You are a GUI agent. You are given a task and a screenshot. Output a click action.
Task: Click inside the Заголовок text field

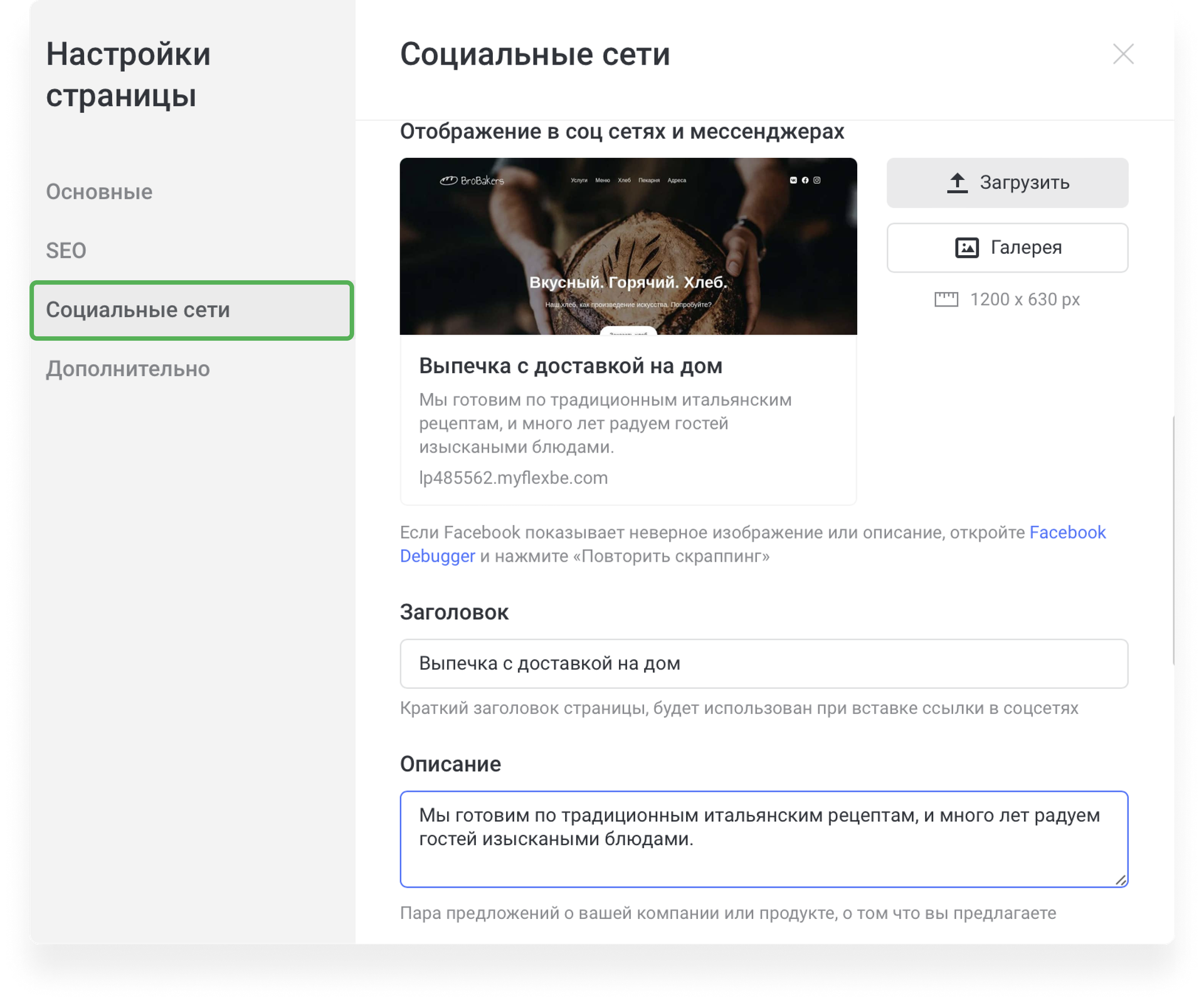pos(762,663)
